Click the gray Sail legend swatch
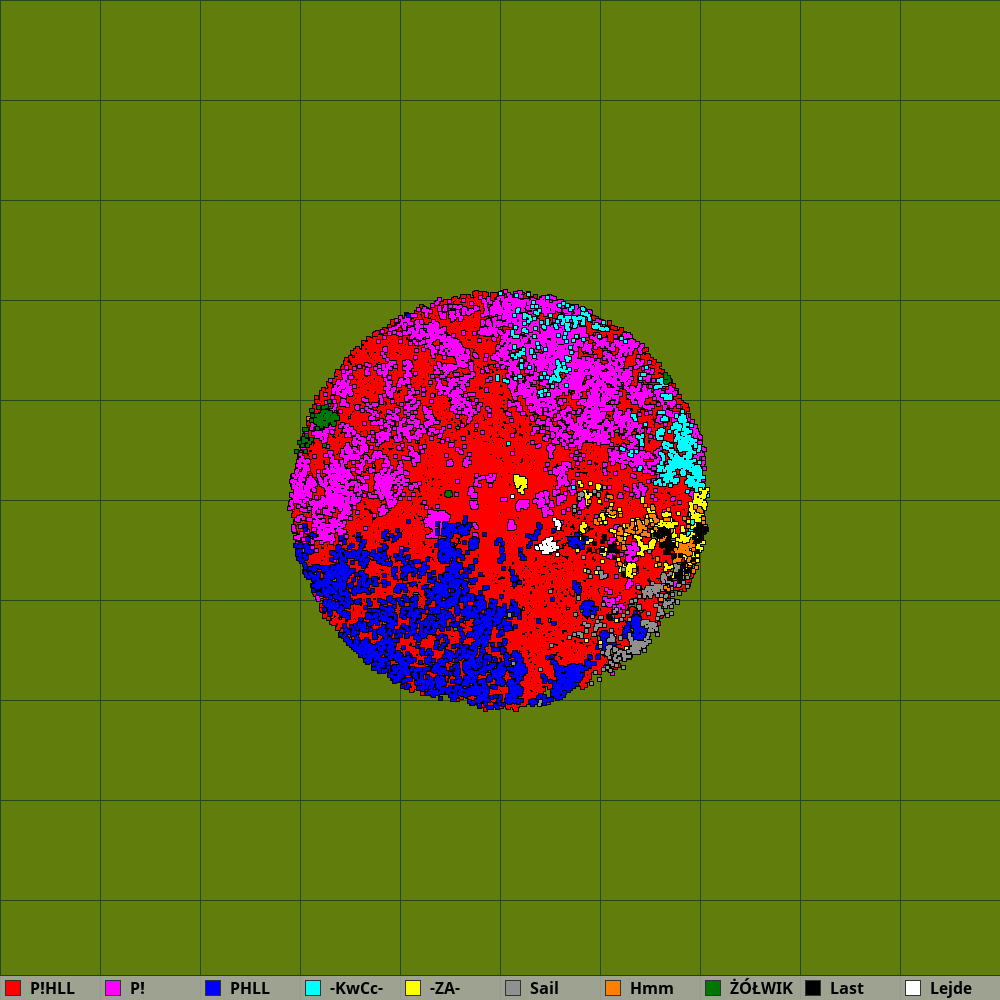 point(513,988)
